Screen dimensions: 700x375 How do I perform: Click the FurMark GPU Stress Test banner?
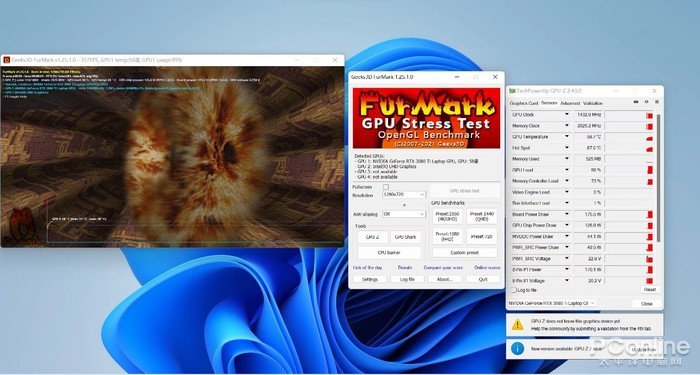426,118
